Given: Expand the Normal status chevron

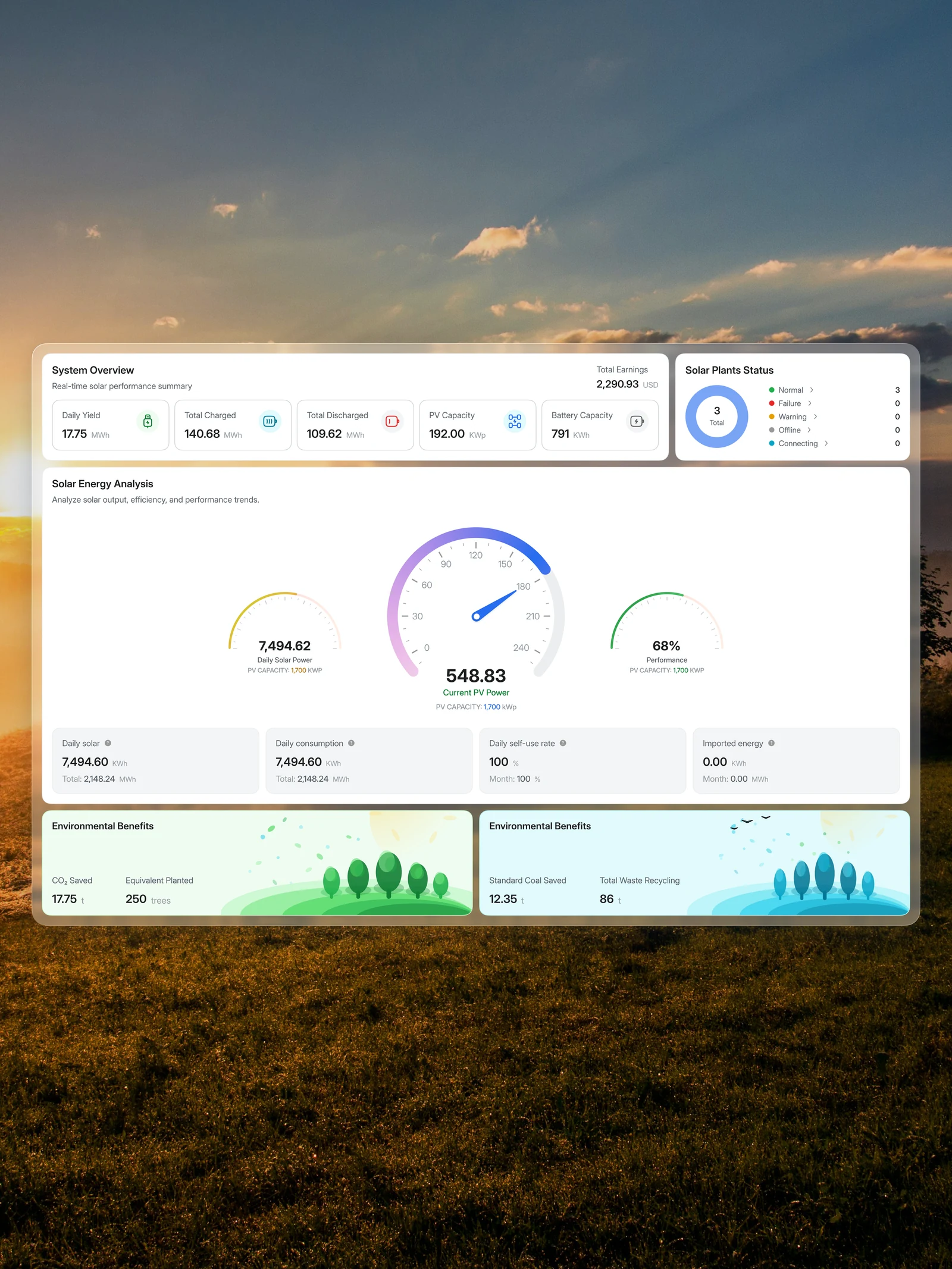Looking at the screenshot, I should 812,390.
